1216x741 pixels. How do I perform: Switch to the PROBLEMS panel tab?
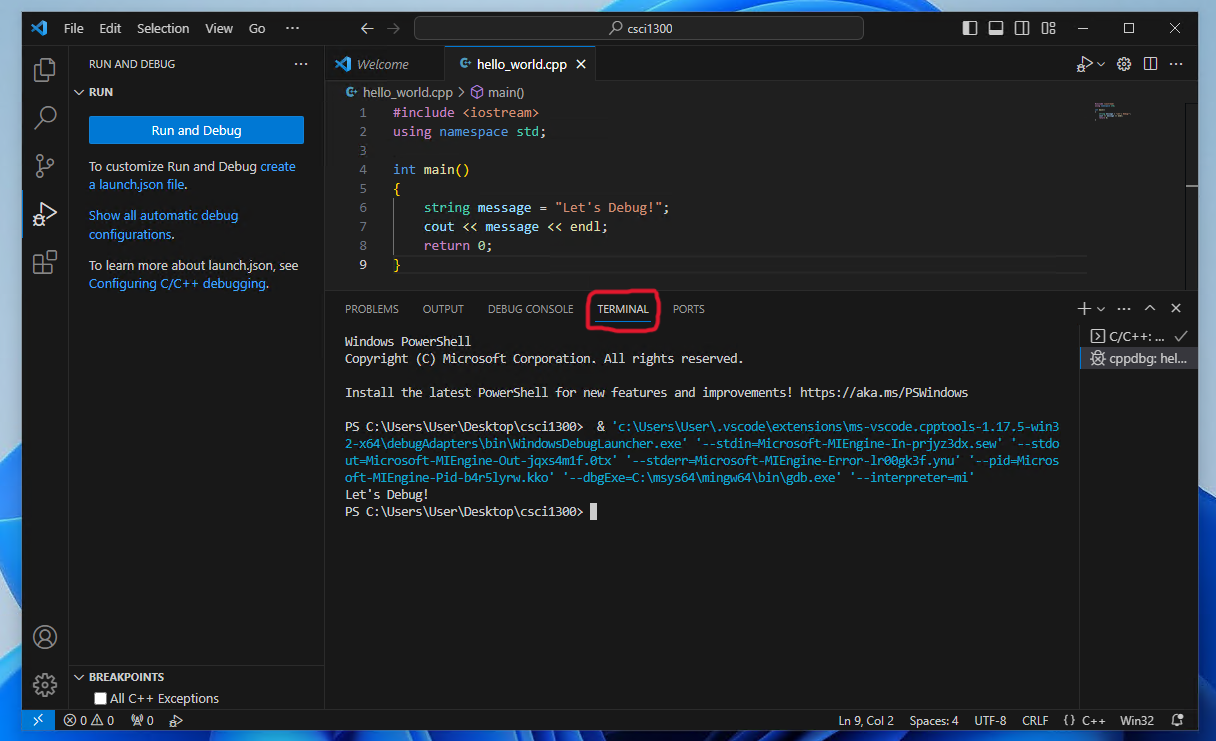372,309
